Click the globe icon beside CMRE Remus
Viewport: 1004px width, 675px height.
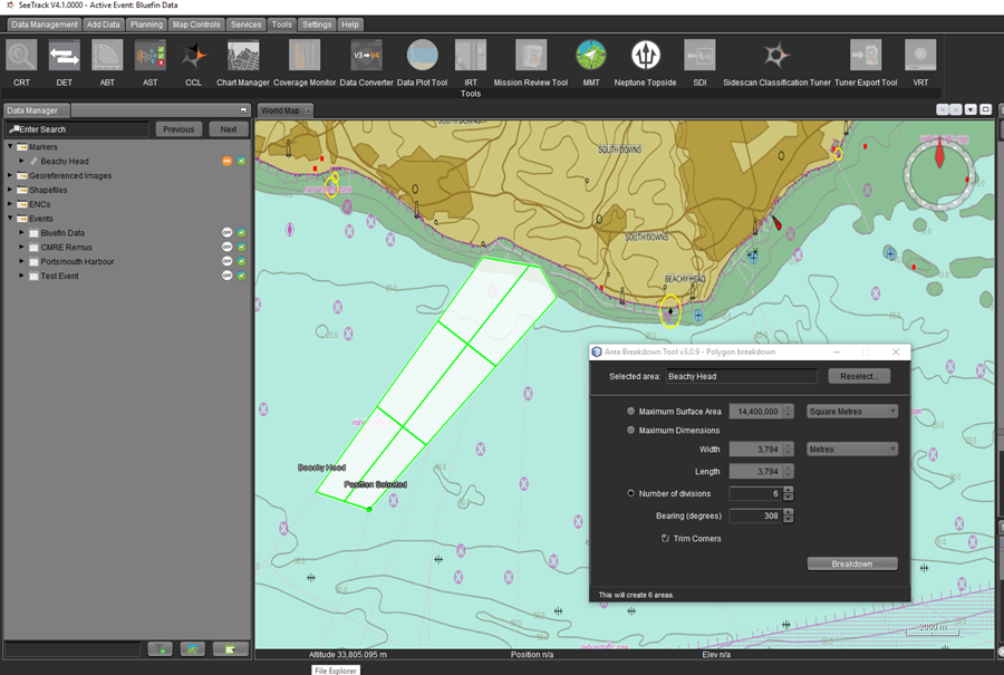(241, 247)
